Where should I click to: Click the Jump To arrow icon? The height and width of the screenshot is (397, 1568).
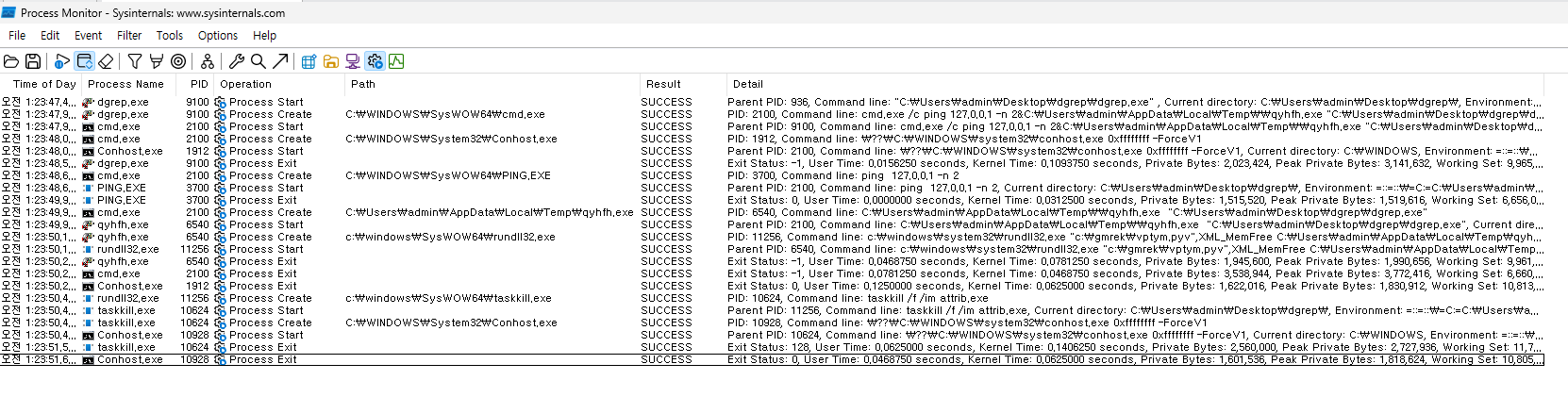[280, 61]
